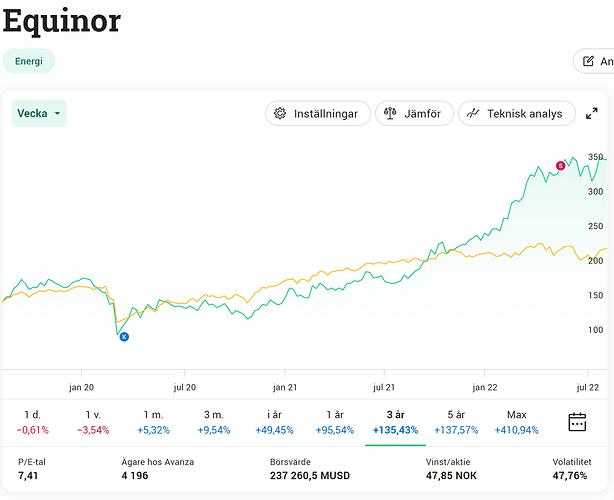Click the gear icon in Inställningar
The width and height of the screenshot is (614, 500).
click(x=281, y=114)
